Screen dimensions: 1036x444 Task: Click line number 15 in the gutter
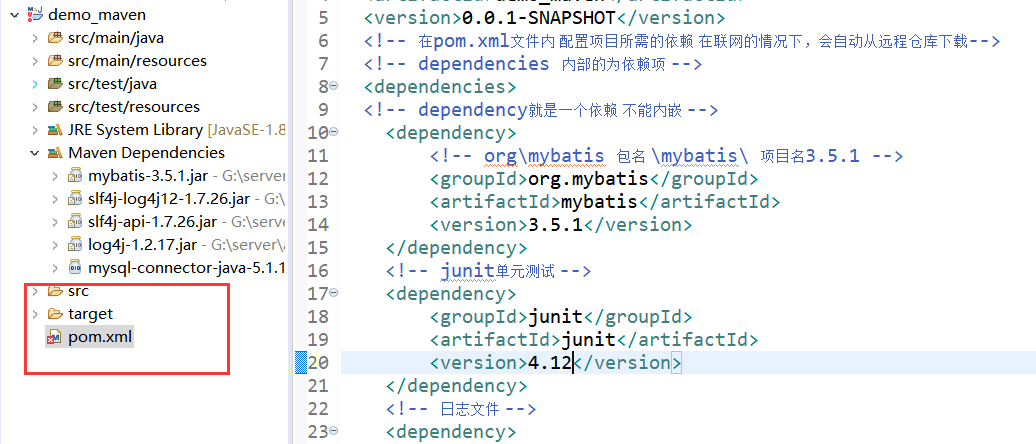(x=318, y=247)
